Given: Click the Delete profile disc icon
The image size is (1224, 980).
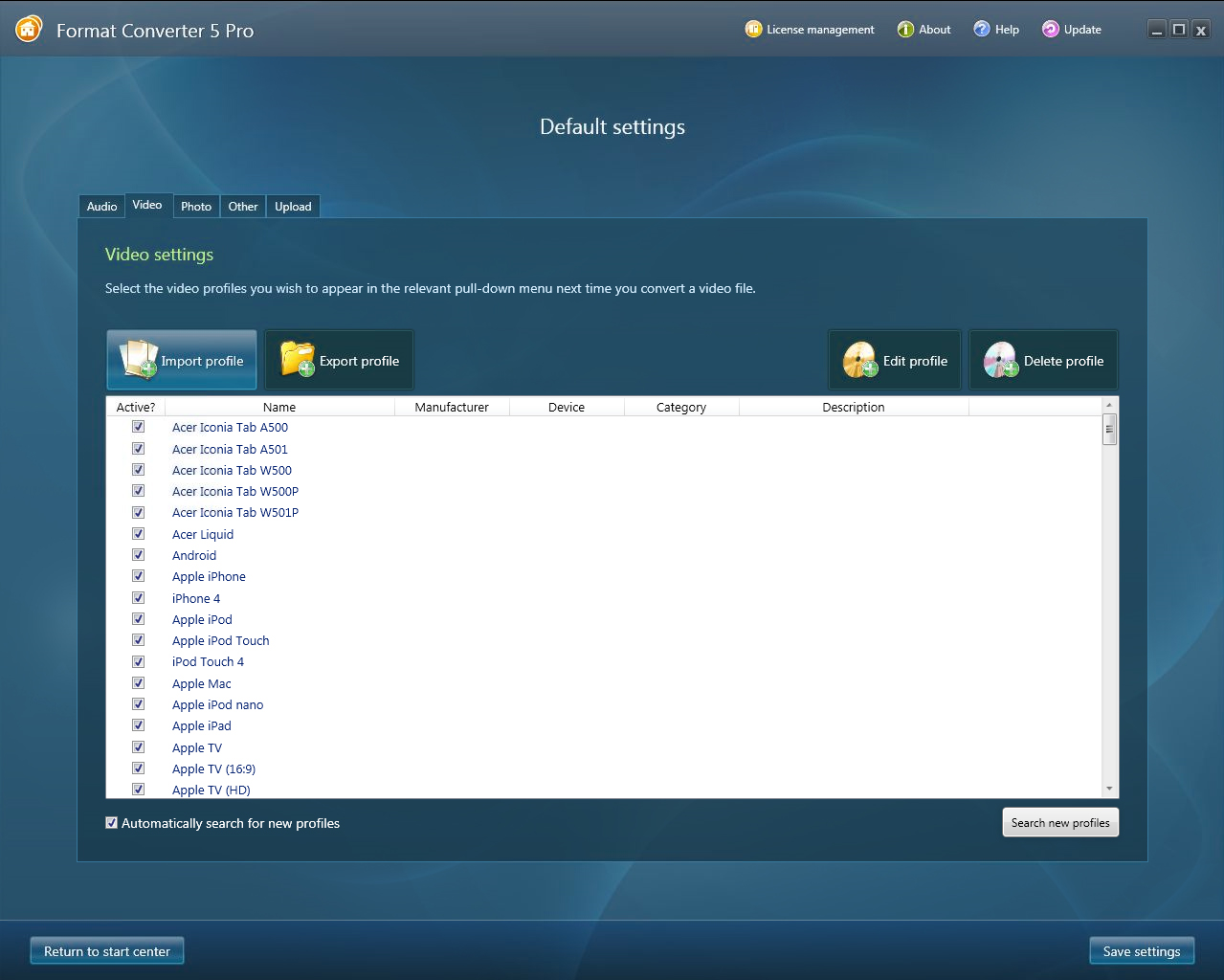Looking at the screenshot, I should coord(1000,360).
